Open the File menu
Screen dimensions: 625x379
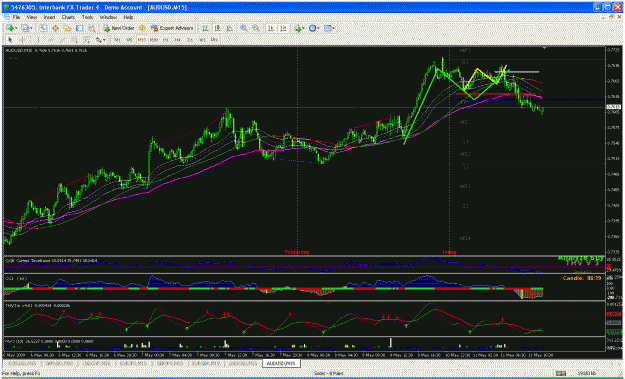pos(16,18)
